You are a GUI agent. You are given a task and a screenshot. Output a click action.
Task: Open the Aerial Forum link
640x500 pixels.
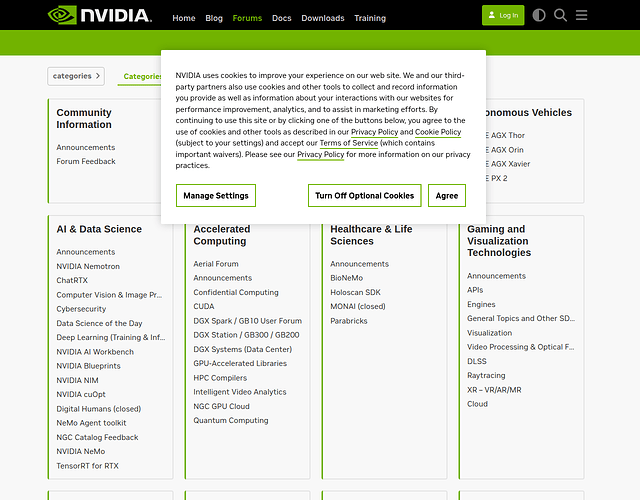216,264
